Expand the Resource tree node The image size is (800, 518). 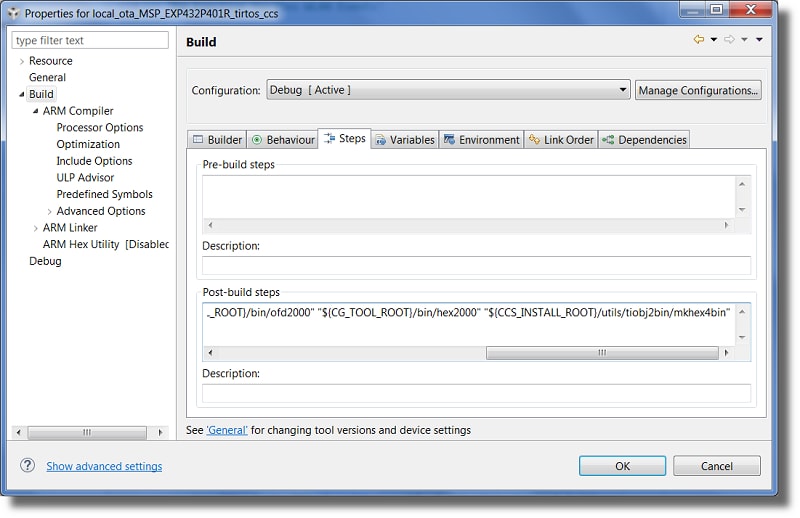click(x=22, y=61)
